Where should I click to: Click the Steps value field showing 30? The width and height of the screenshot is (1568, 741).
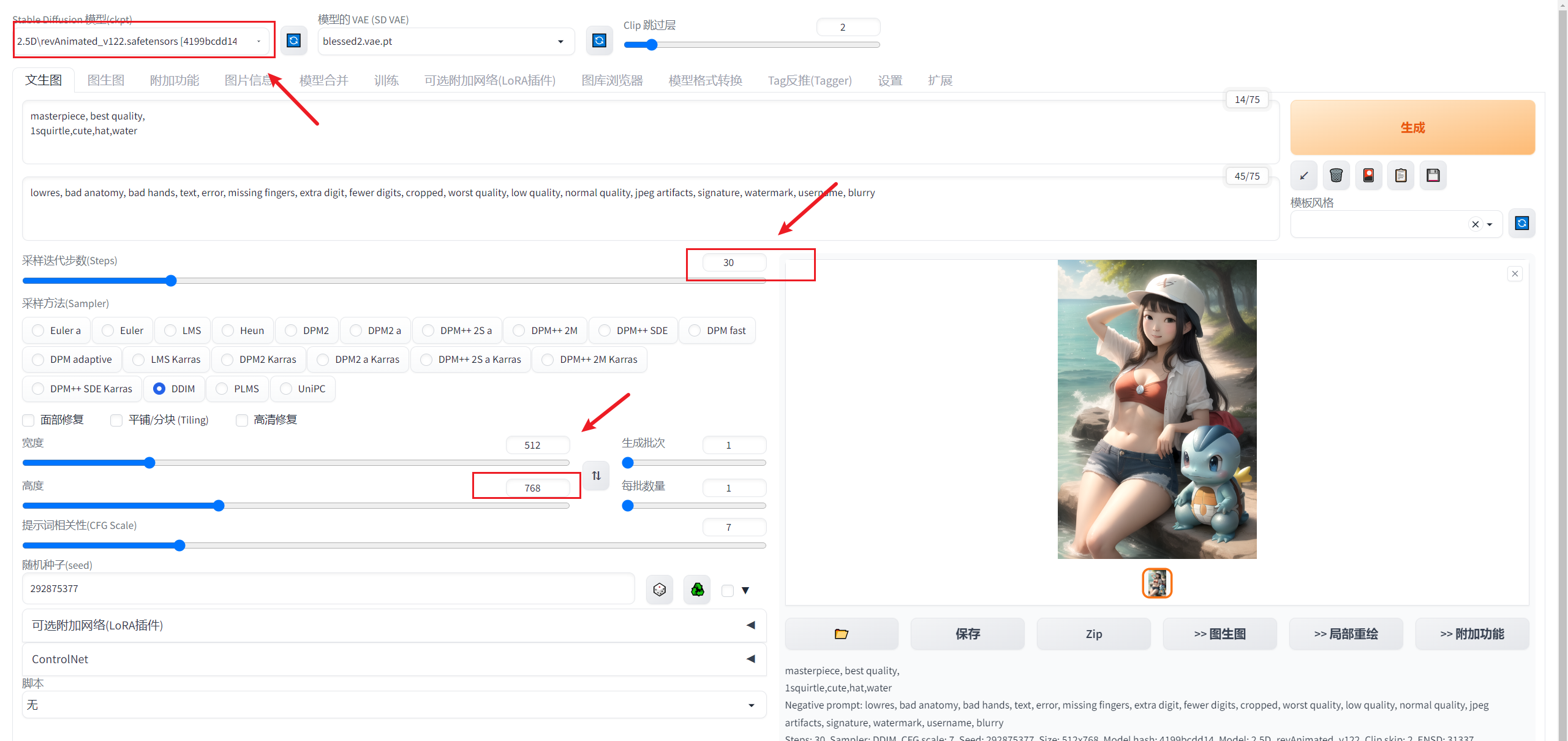pyautogui.click(x=734, y=262)
